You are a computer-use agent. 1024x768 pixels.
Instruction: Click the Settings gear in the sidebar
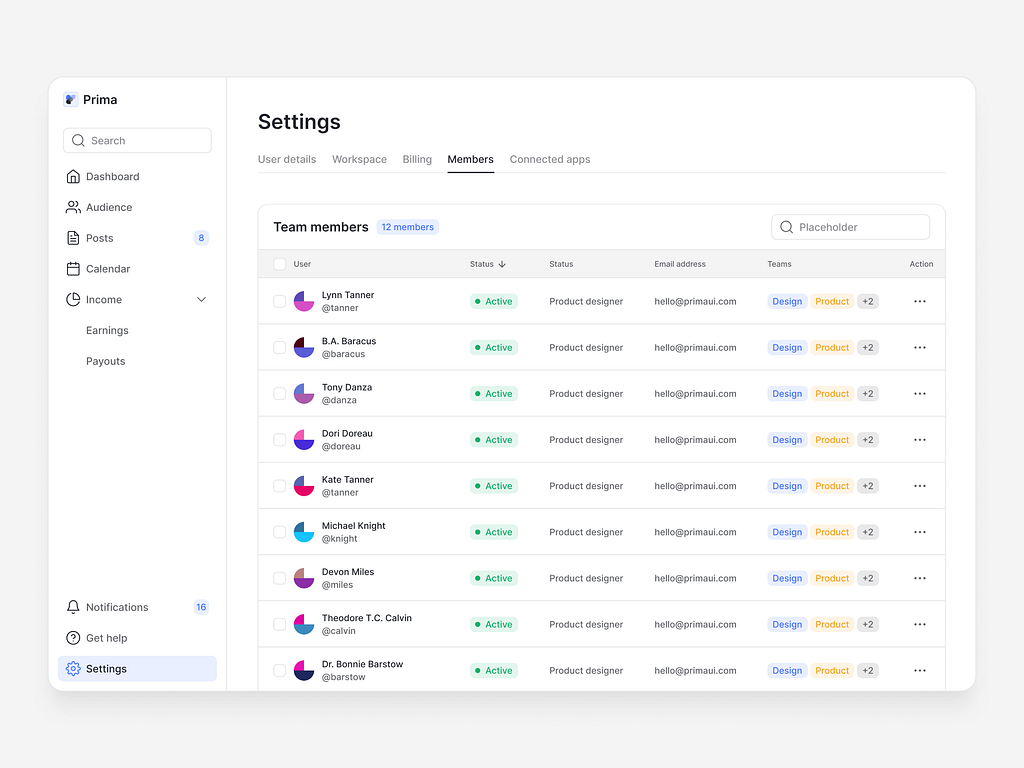coord(72,668)
